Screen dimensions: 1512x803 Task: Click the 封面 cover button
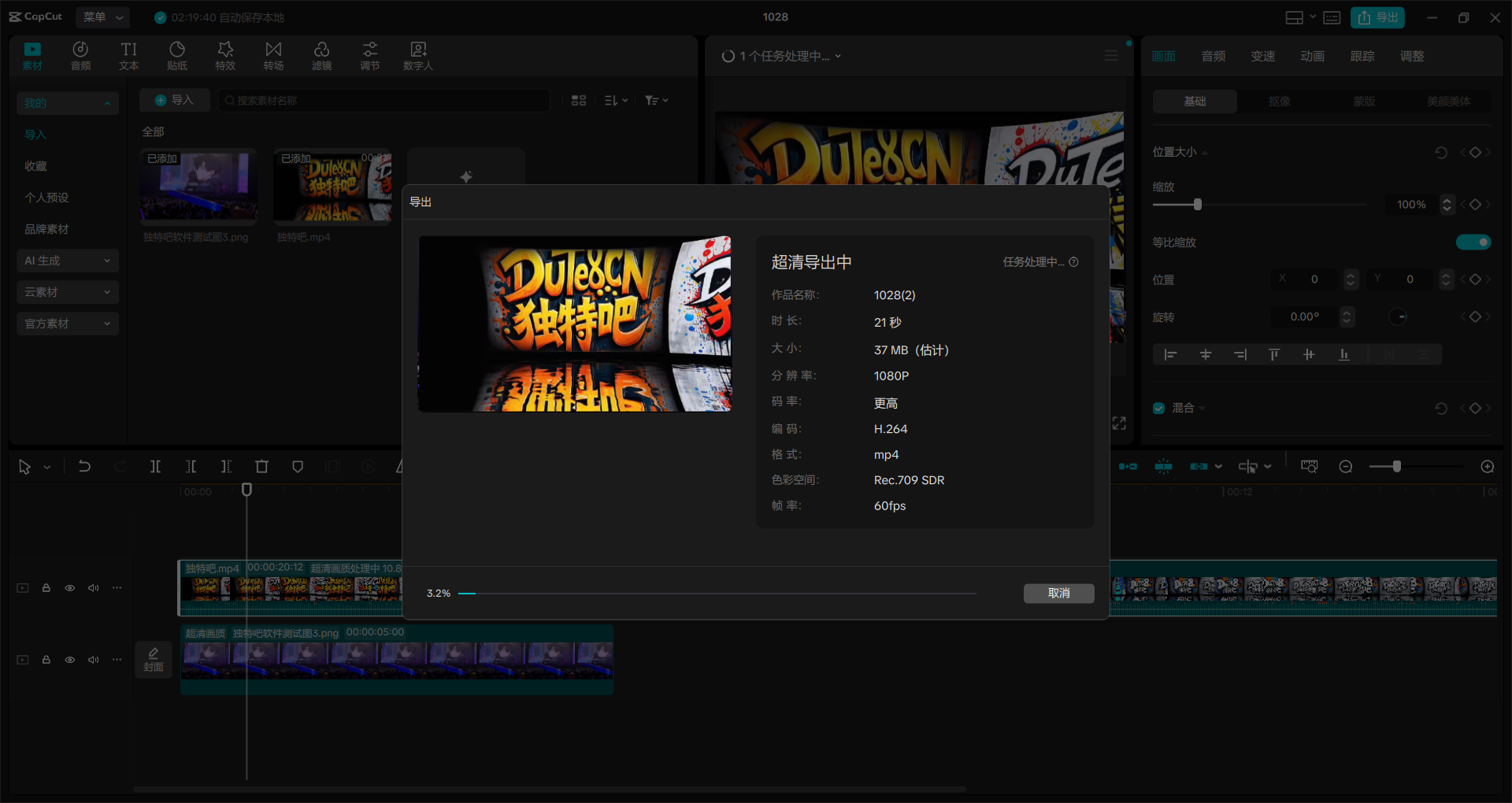[154, 660]
